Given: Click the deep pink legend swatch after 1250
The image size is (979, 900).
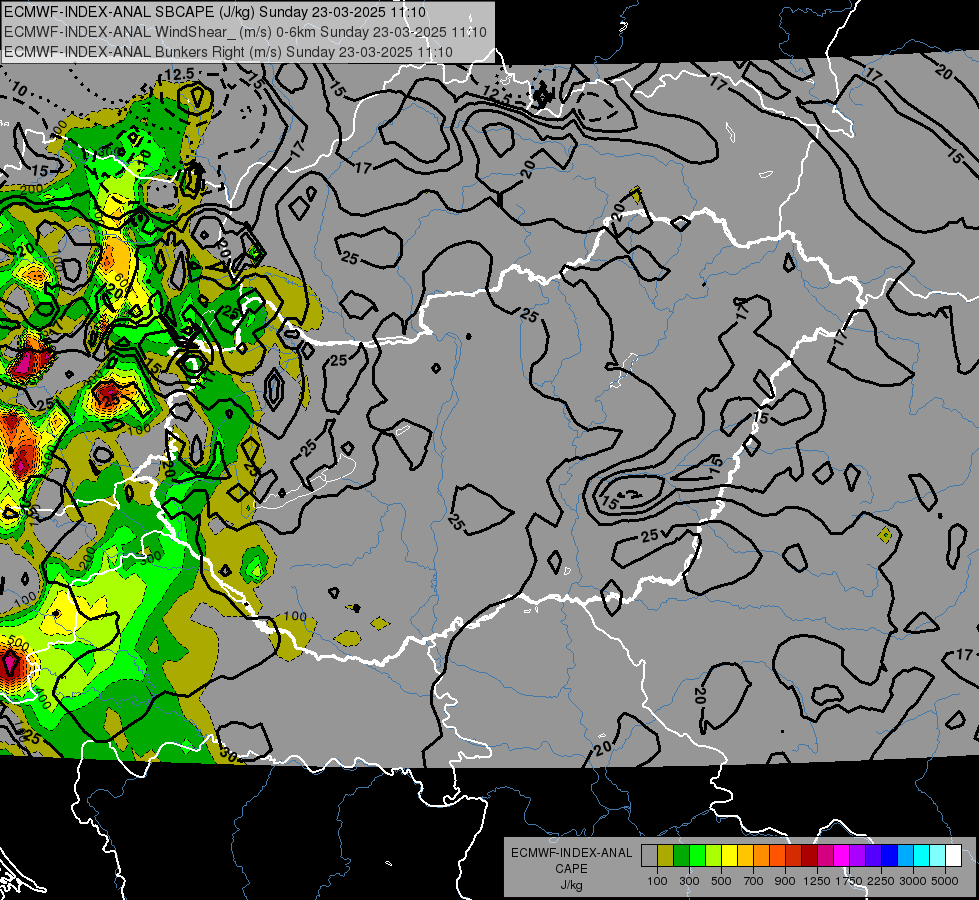Looking at the screenshot, I should tap(825, 855).
